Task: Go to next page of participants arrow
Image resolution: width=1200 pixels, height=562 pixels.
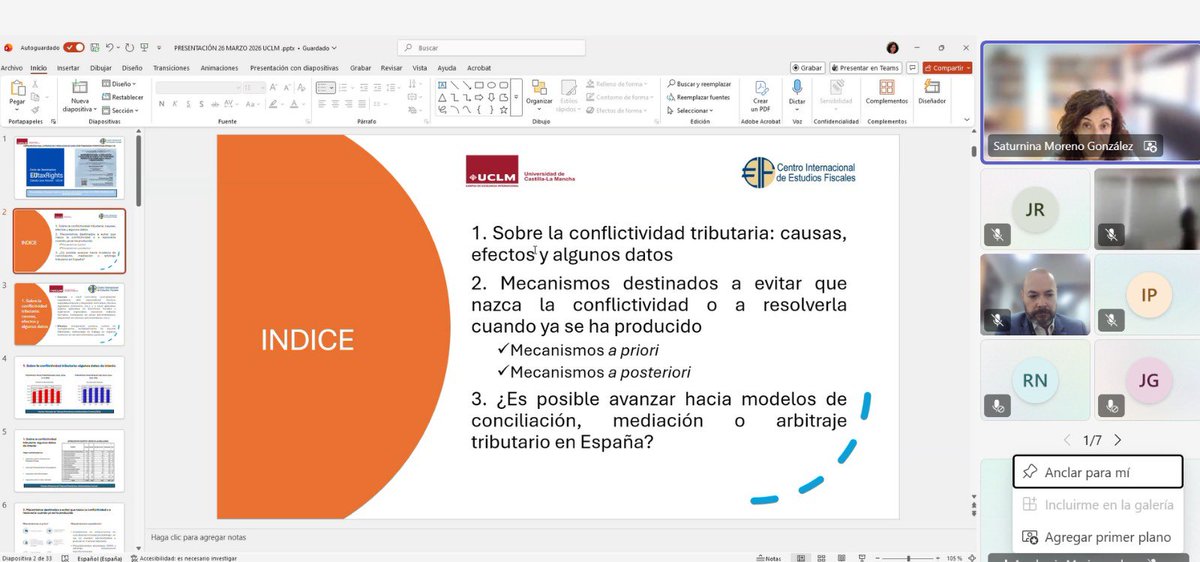Action: click(x=1118, y=440)
